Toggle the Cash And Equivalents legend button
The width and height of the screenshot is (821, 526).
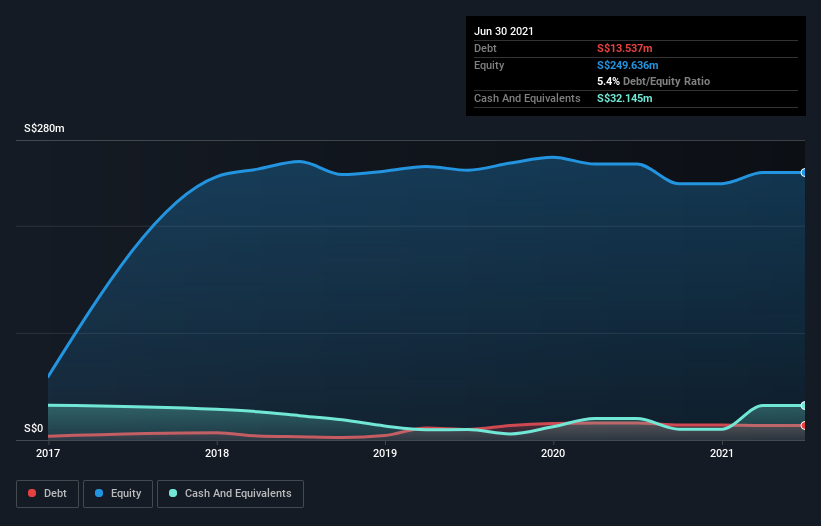point(230,494)
